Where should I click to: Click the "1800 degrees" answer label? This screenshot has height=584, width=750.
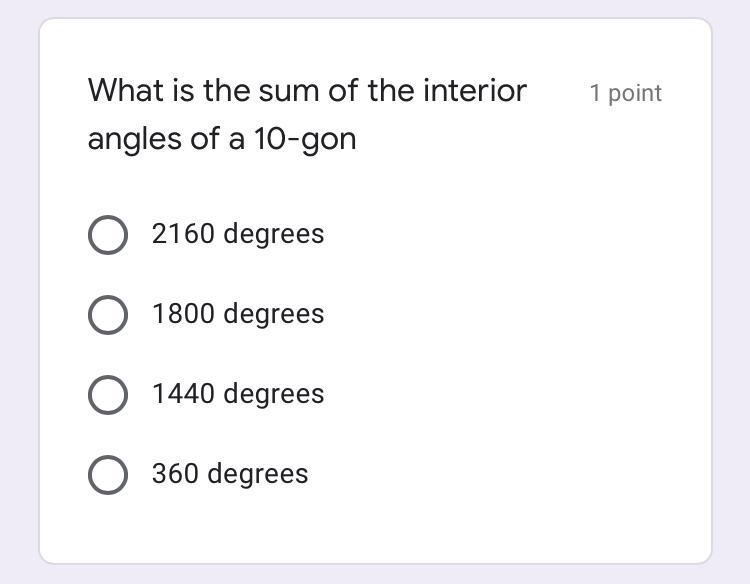click(x=238, y=314)
